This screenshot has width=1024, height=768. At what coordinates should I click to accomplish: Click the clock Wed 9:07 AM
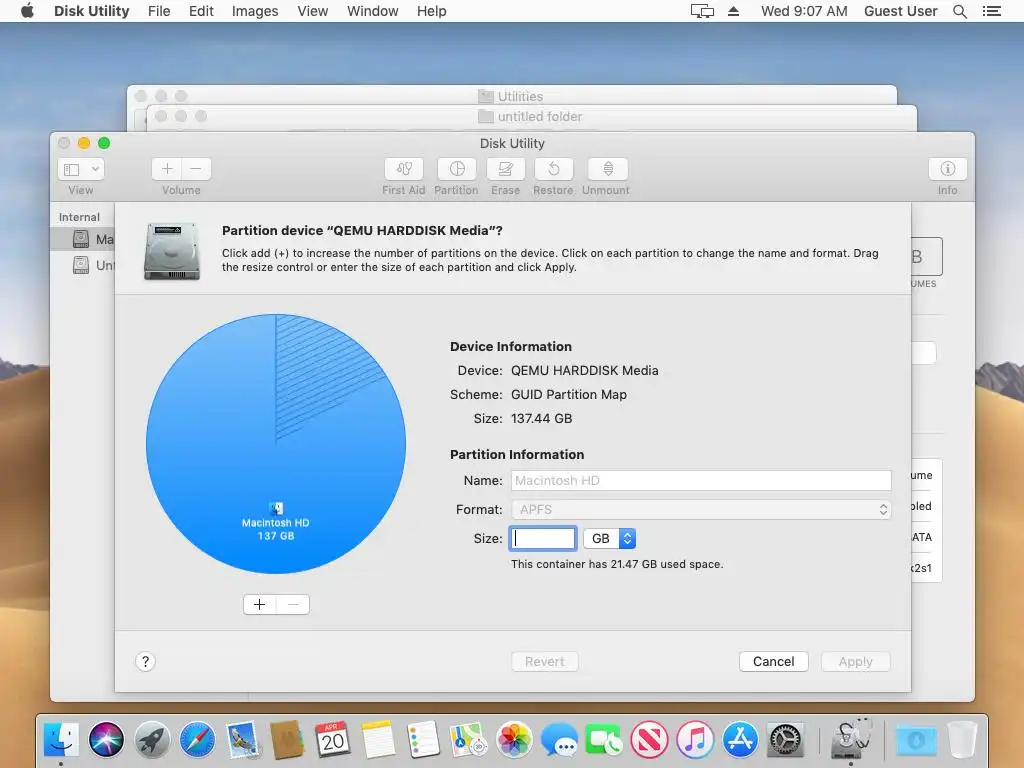[804, 11]
